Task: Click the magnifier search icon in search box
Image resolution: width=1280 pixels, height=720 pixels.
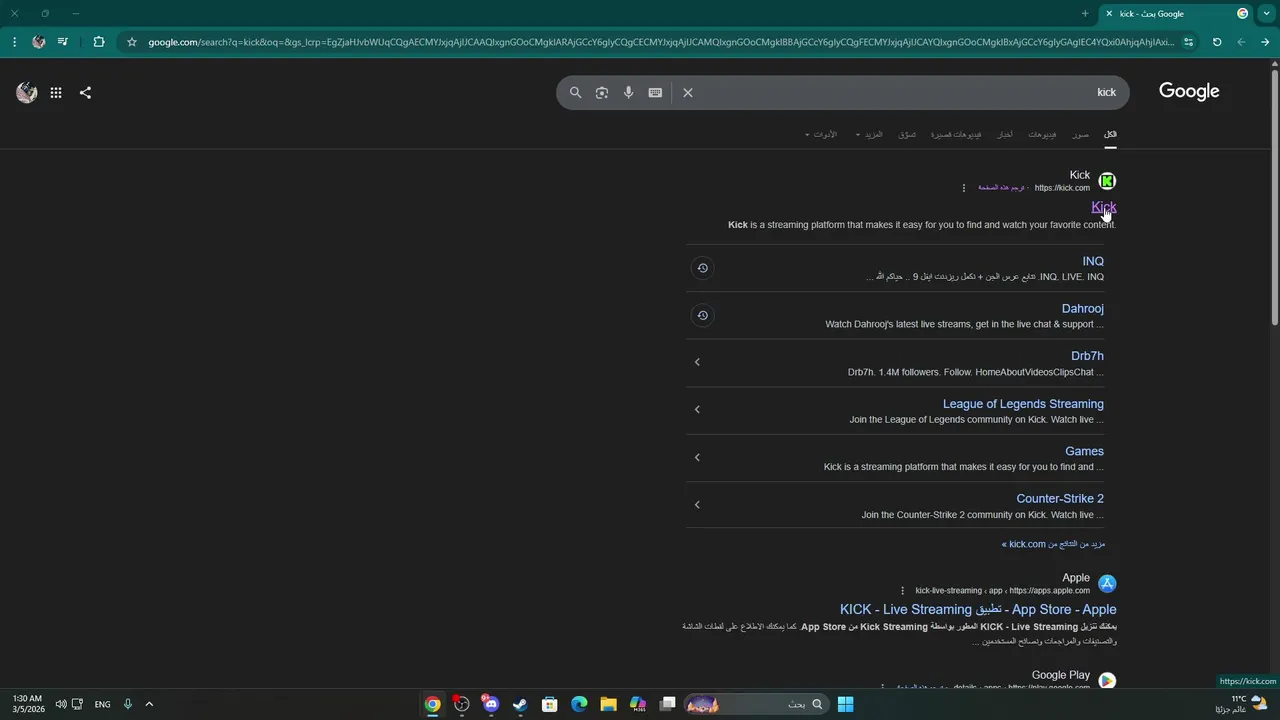Action: pyautogui.click(x=575, y=92)
